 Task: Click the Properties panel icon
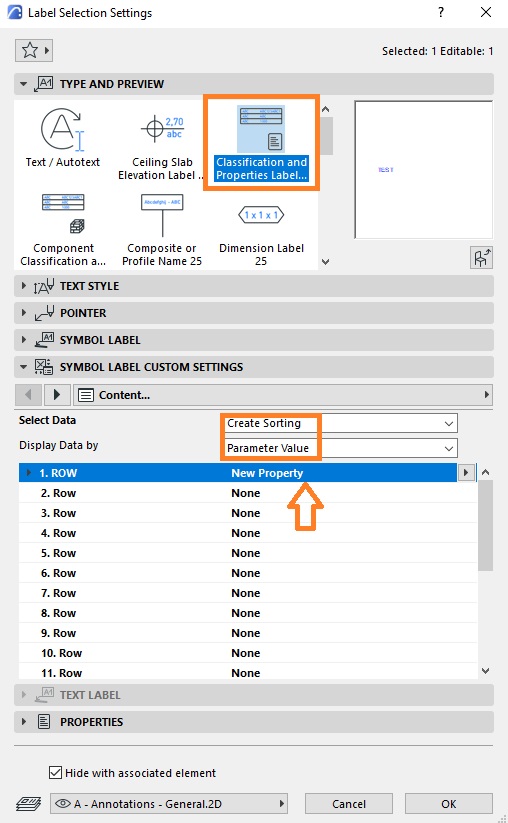(x=44, y=722)
